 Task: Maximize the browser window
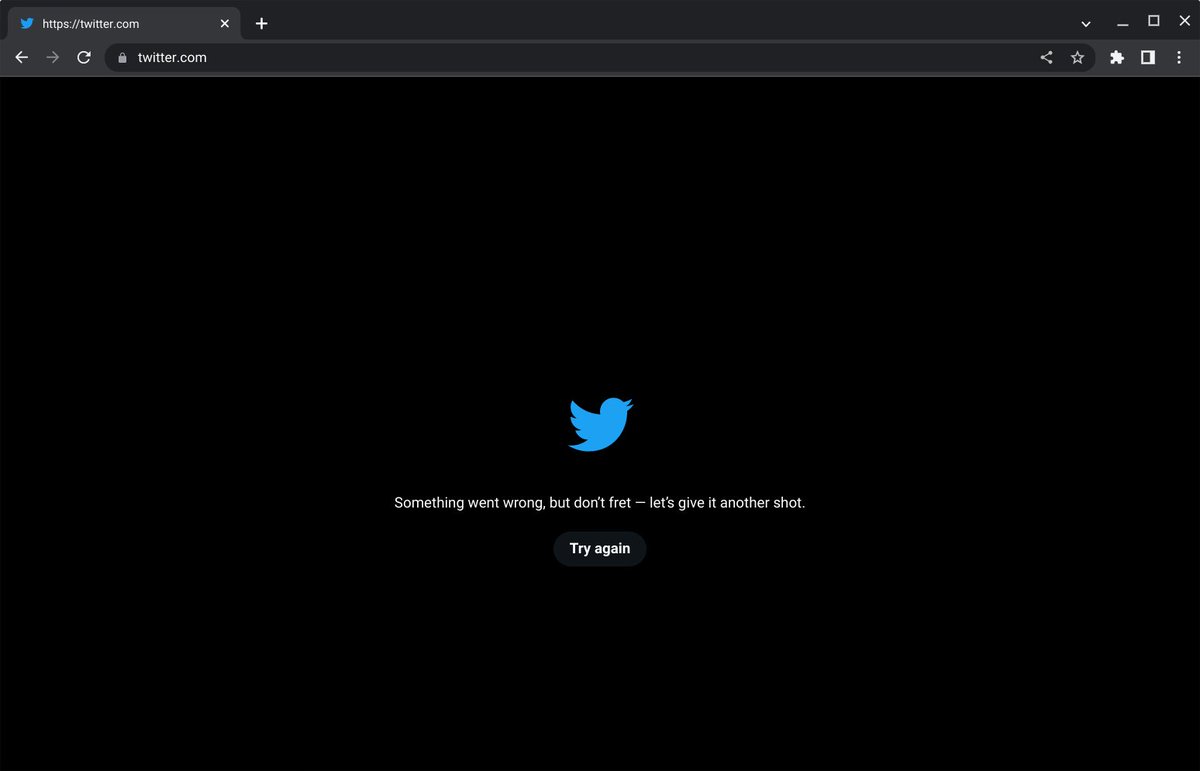click(1153, 21)
